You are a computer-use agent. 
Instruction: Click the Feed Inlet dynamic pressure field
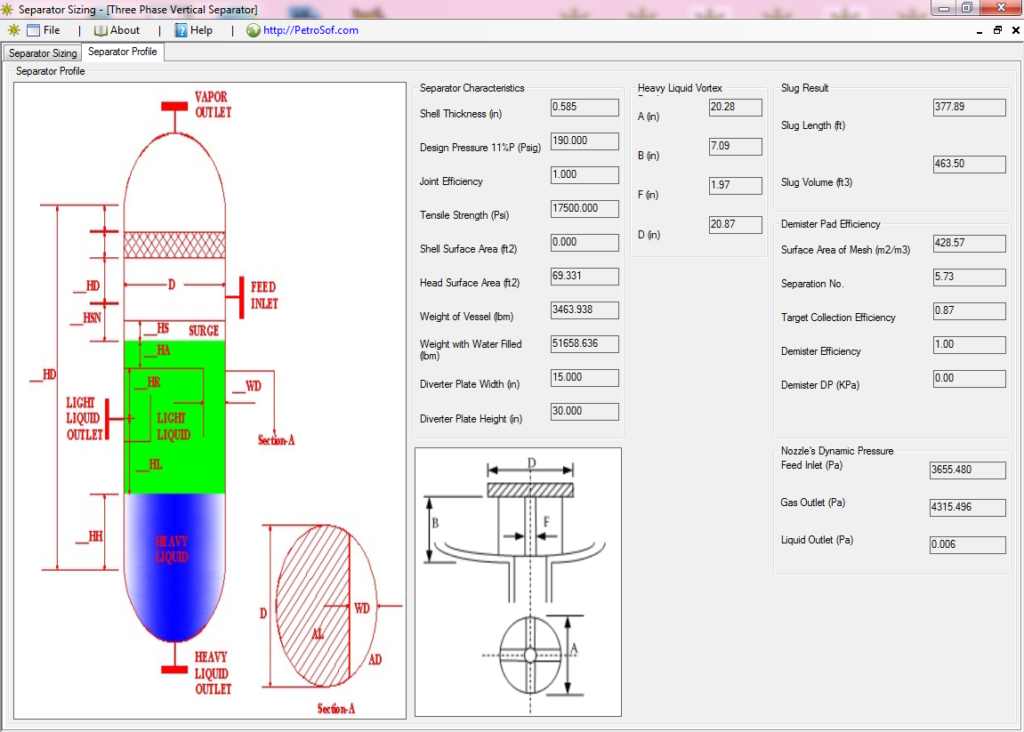pyautogui.click(x=968, y=470)
